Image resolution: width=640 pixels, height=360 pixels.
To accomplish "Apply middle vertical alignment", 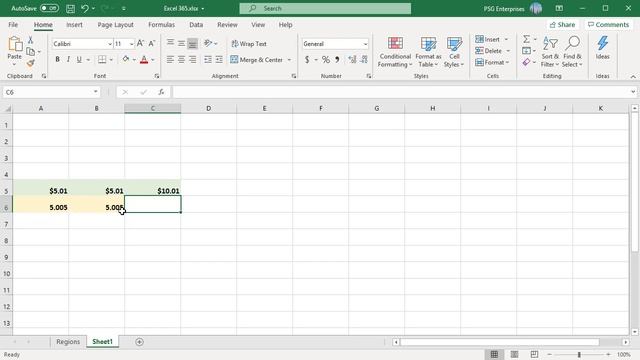I will [181, 43].
